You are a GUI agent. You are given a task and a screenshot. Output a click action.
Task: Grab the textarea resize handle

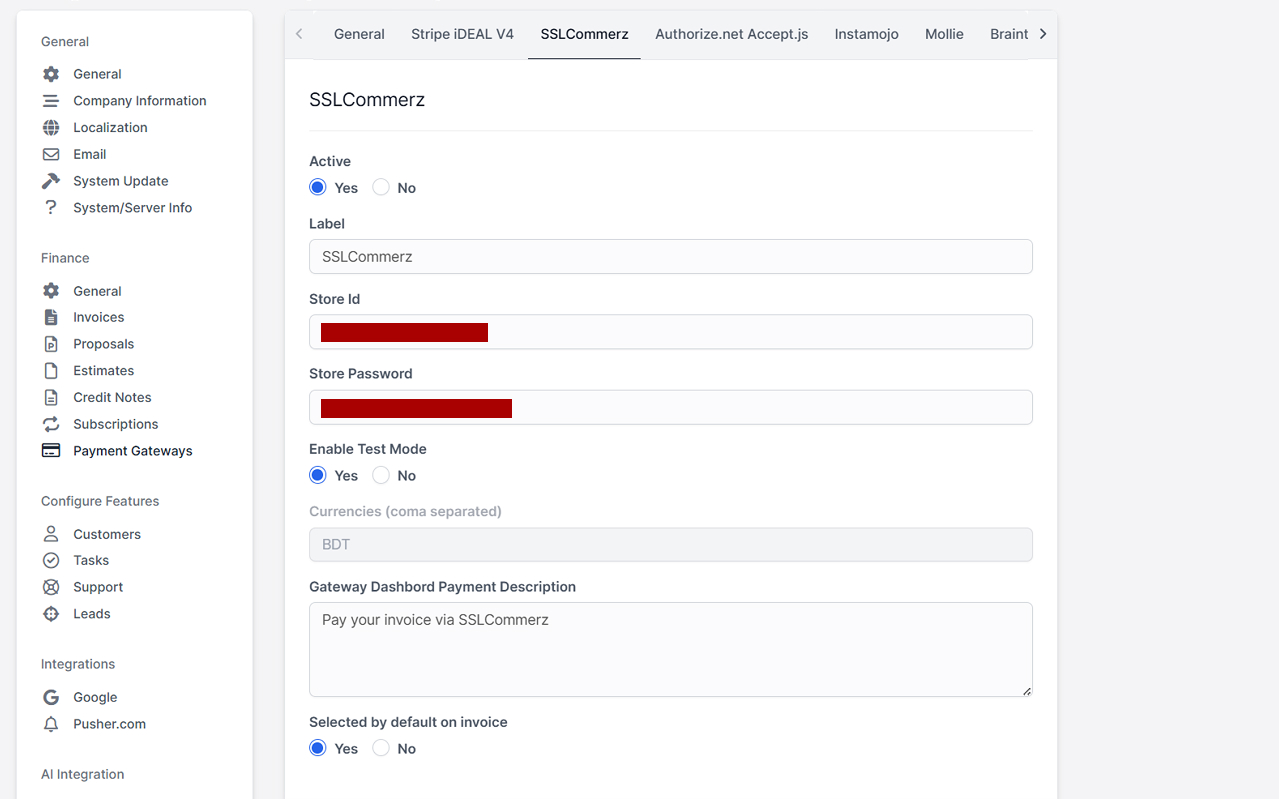1026,691
